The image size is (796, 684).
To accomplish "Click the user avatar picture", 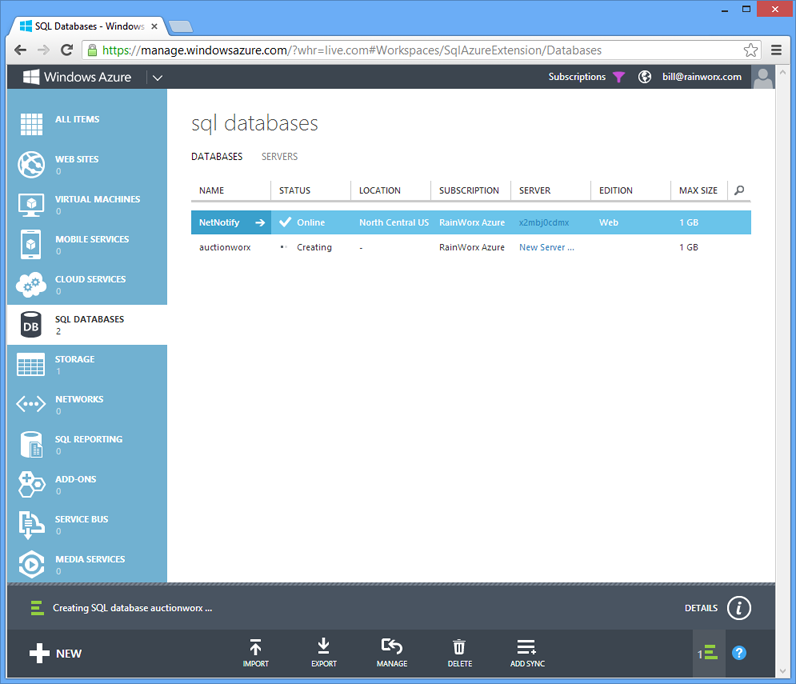I will pos(762,77).
